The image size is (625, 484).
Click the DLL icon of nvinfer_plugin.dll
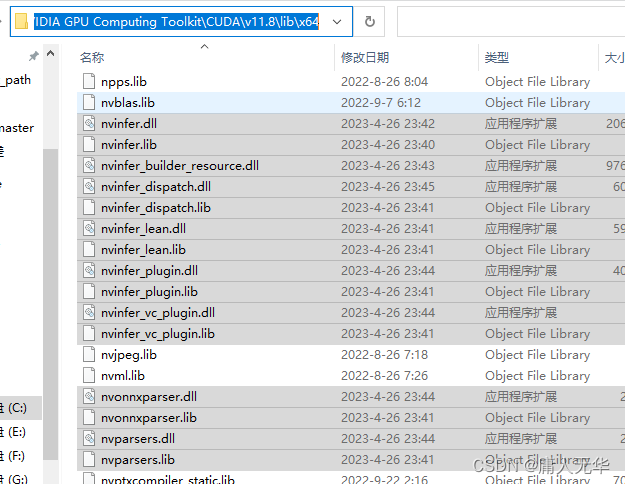89,270
